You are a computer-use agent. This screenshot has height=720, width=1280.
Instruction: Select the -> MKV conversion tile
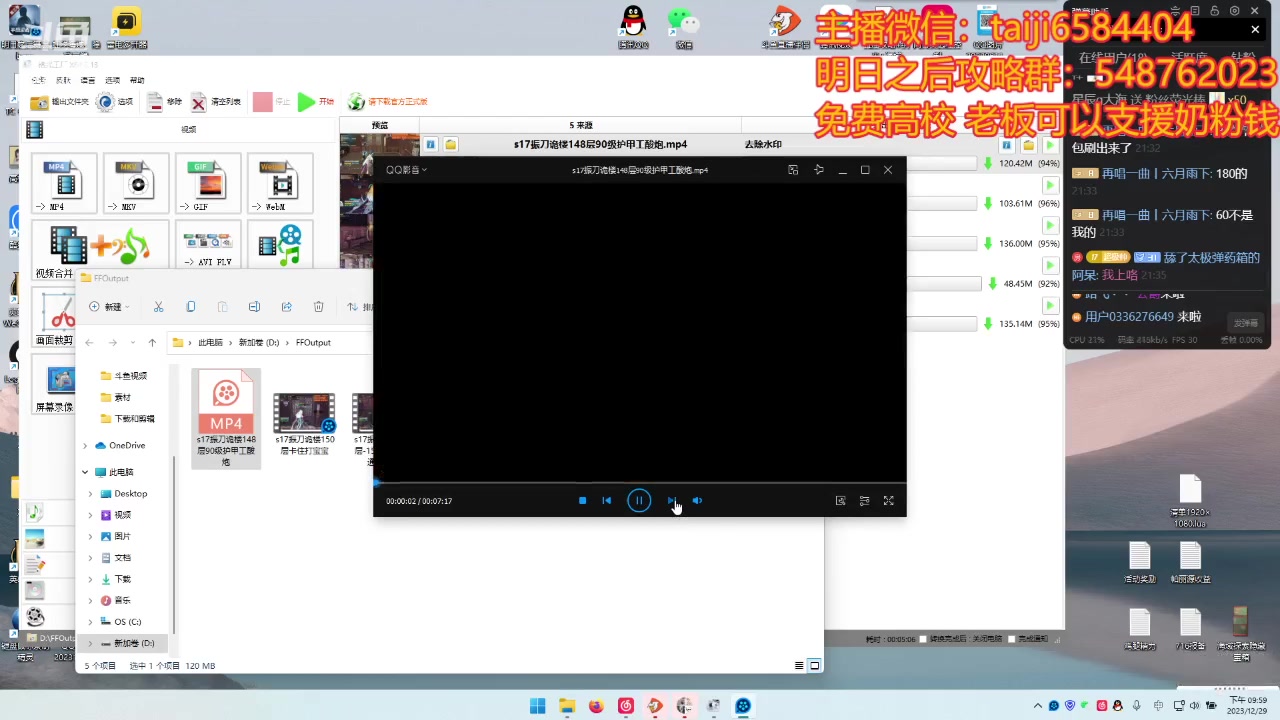pos(136,183)
